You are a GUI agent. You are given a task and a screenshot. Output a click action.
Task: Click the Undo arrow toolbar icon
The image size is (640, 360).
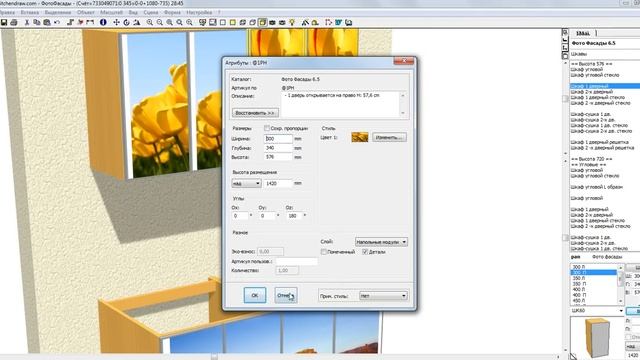pyautogui.click(x=57, y=22)
